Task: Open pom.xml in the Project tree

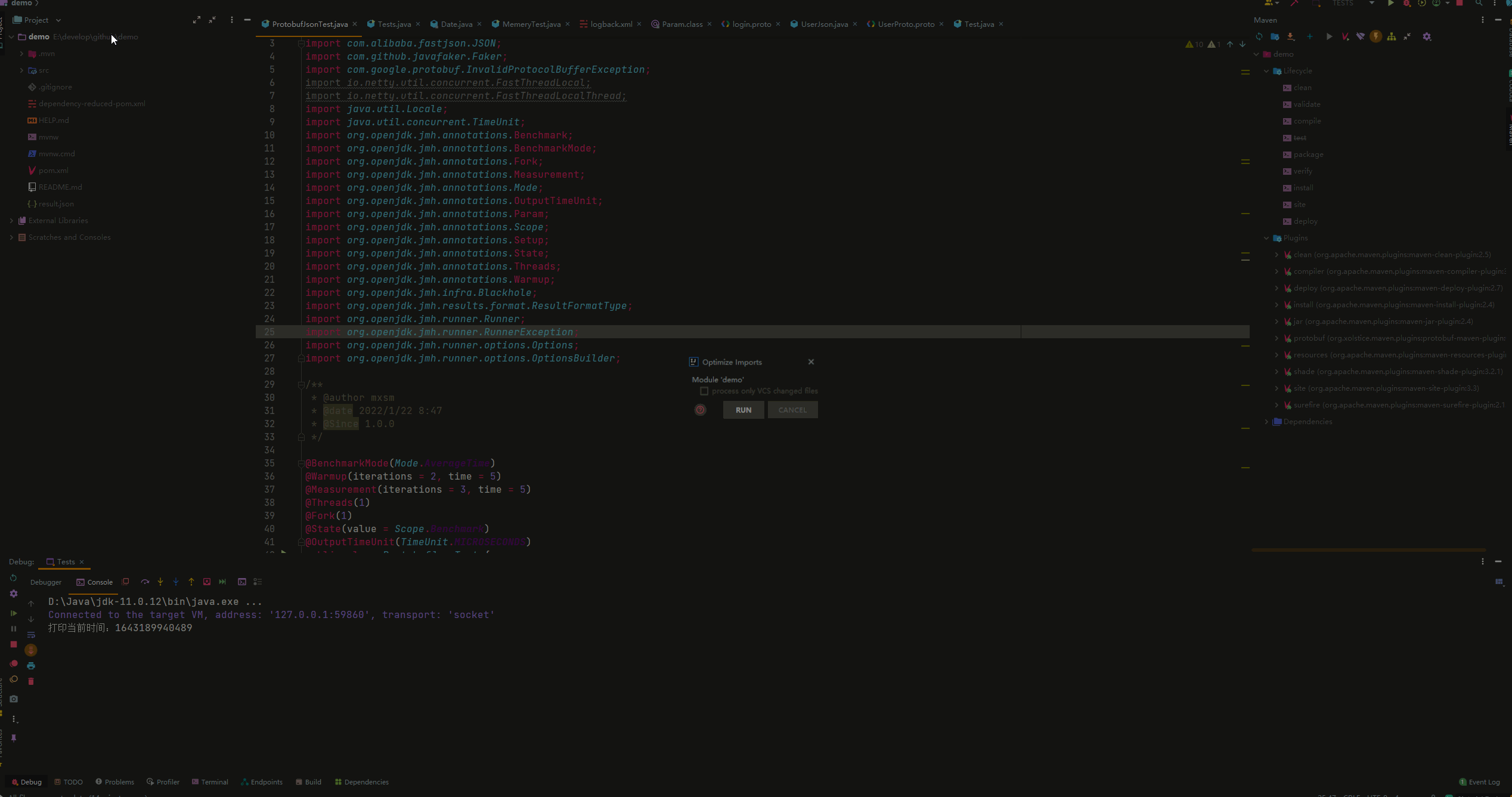Action: [x=53, y=171]
